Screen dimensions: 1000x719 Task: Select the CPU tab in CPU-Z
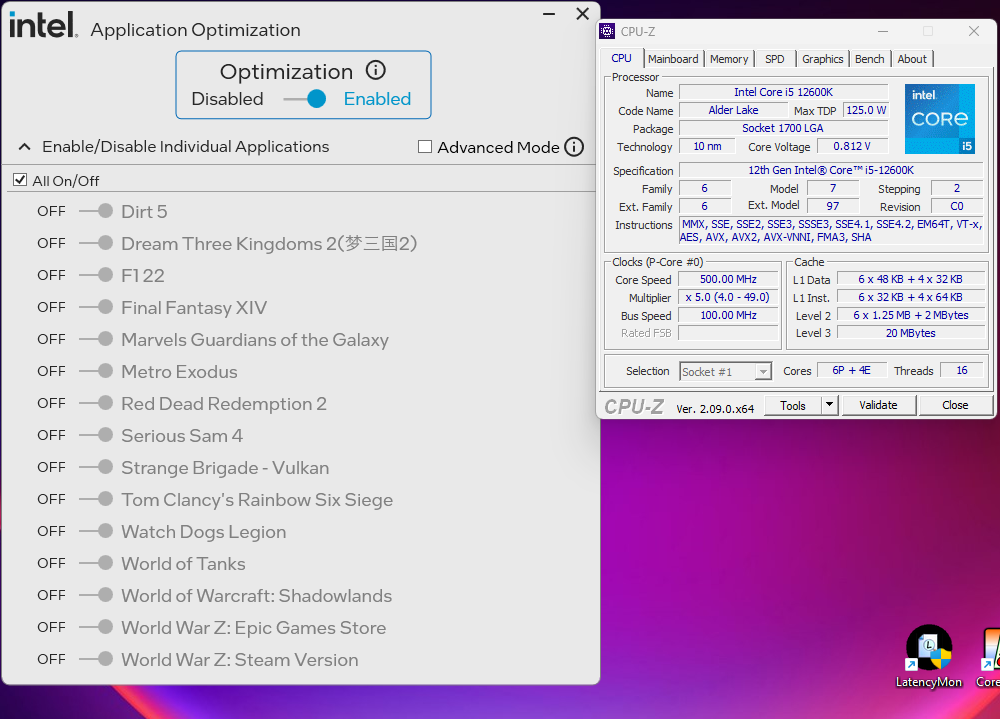pyautogui.click(x=621, y=58)
